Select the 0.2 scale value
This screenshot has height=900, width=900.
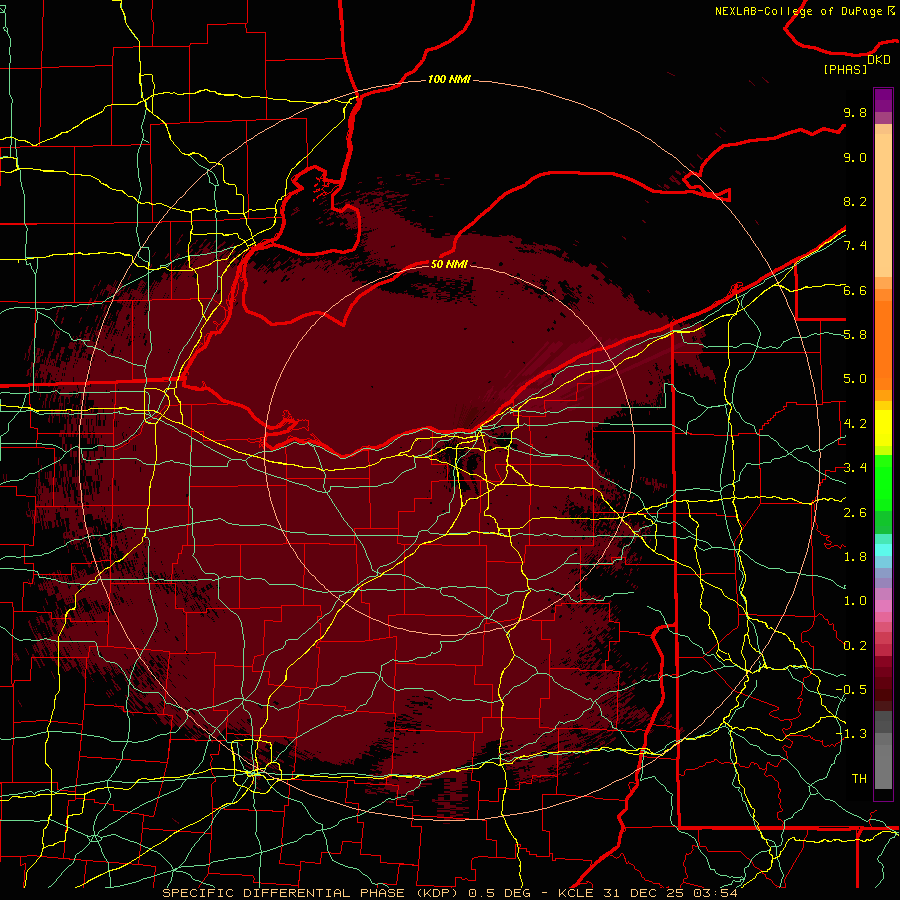tap(855, 646)
